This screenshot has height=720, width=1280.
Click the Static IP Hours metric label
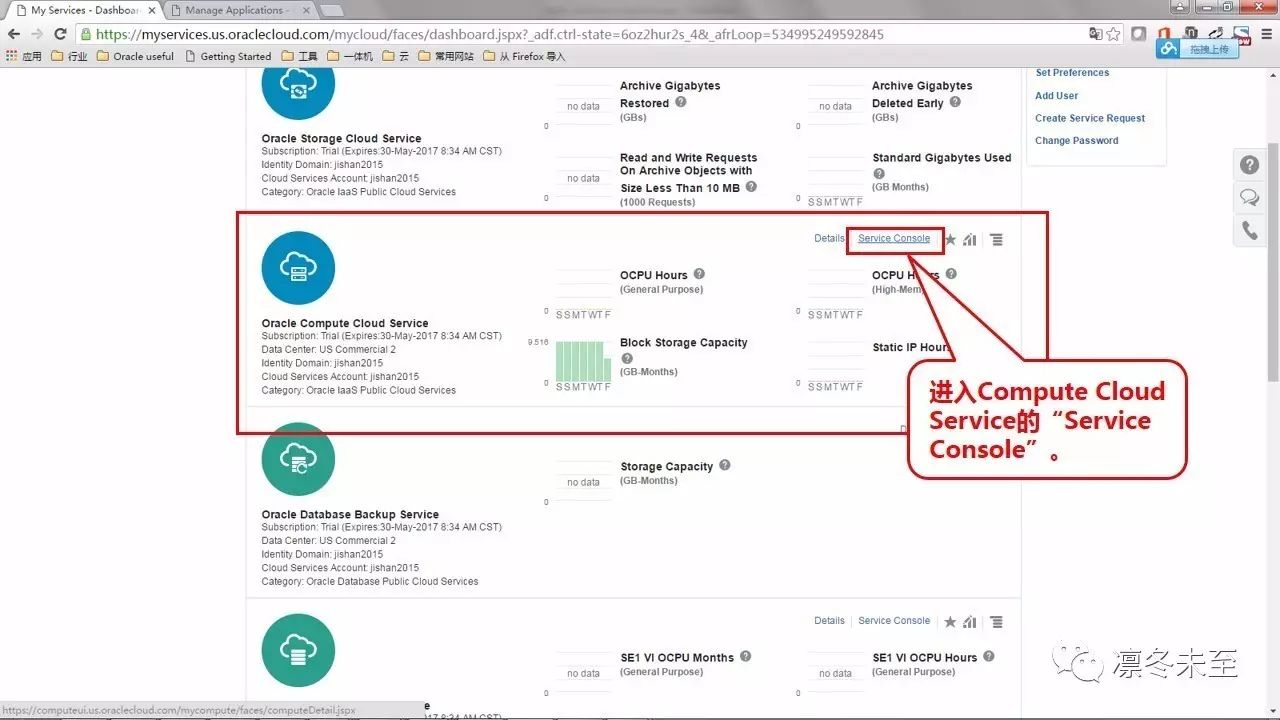pyautogui.click(x=909, y=348)
